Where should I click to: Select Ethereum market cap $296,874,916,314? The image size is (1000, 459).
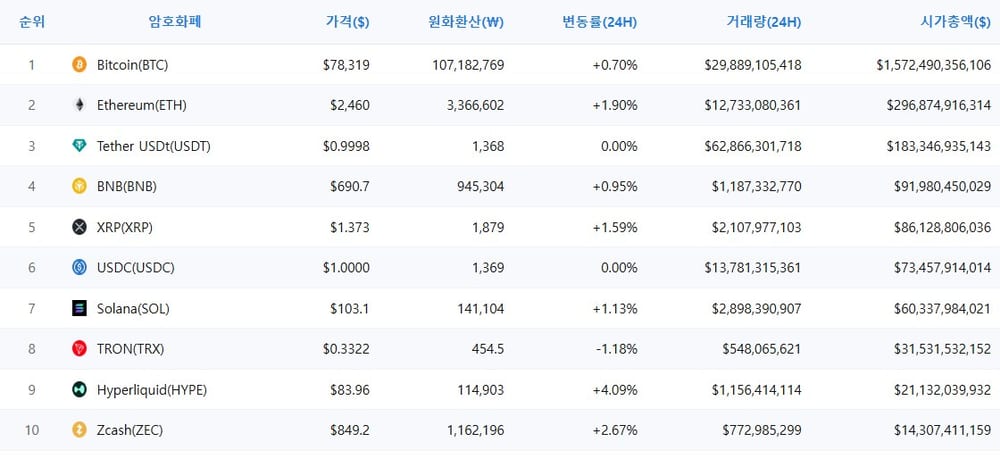[x=939, y=105]
